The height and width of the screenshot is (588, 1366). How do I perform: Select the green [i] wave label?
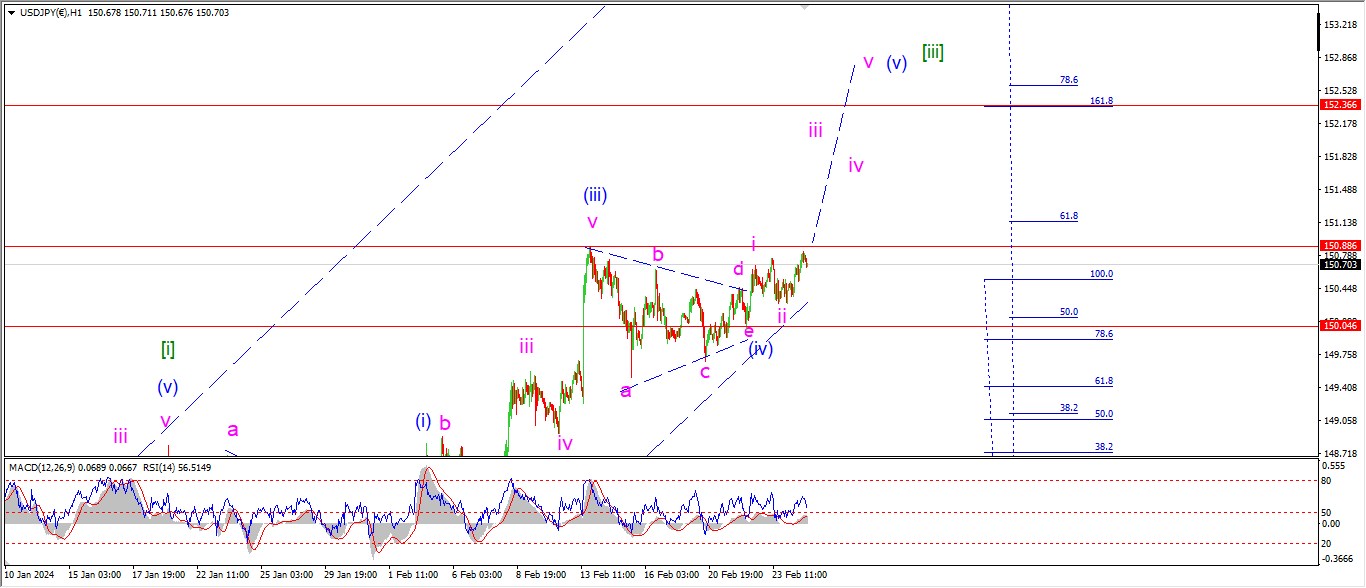point(168,349)
